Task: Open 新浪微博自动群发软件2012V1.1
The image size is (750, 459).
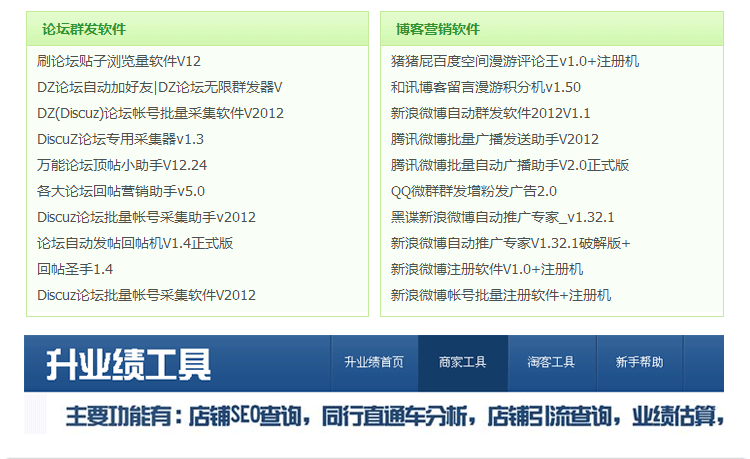Action: tap(490, 113)
